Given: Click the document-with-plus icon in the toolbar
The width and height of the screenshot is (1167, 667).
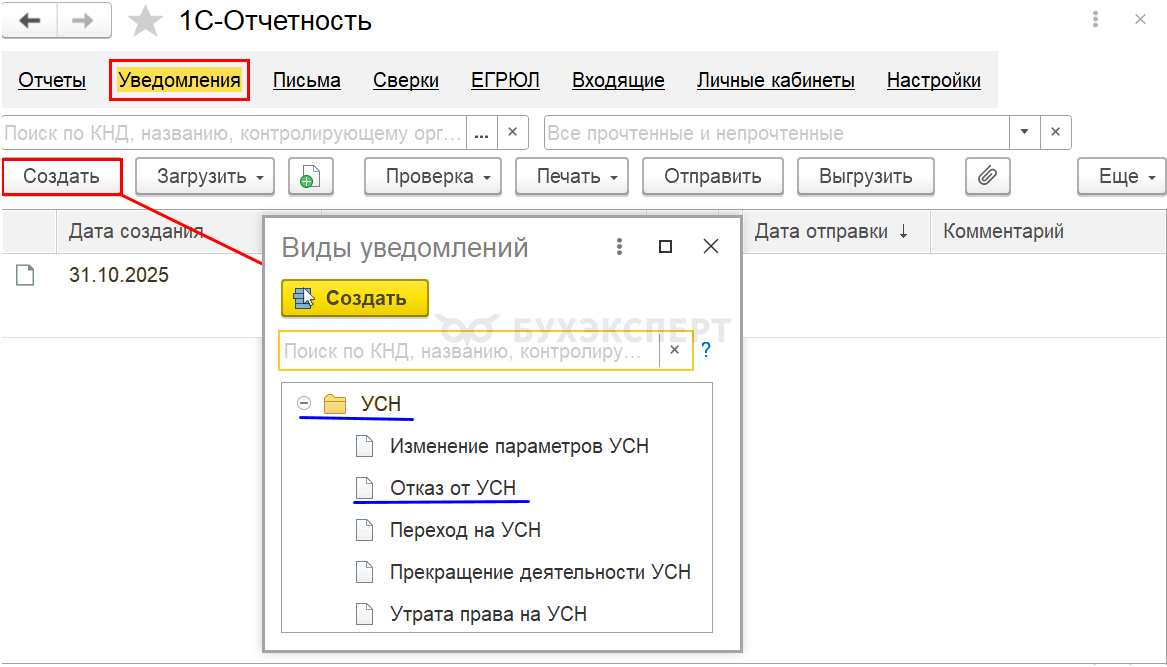Looking at the screenshot, I should click(x=310, y=176).
